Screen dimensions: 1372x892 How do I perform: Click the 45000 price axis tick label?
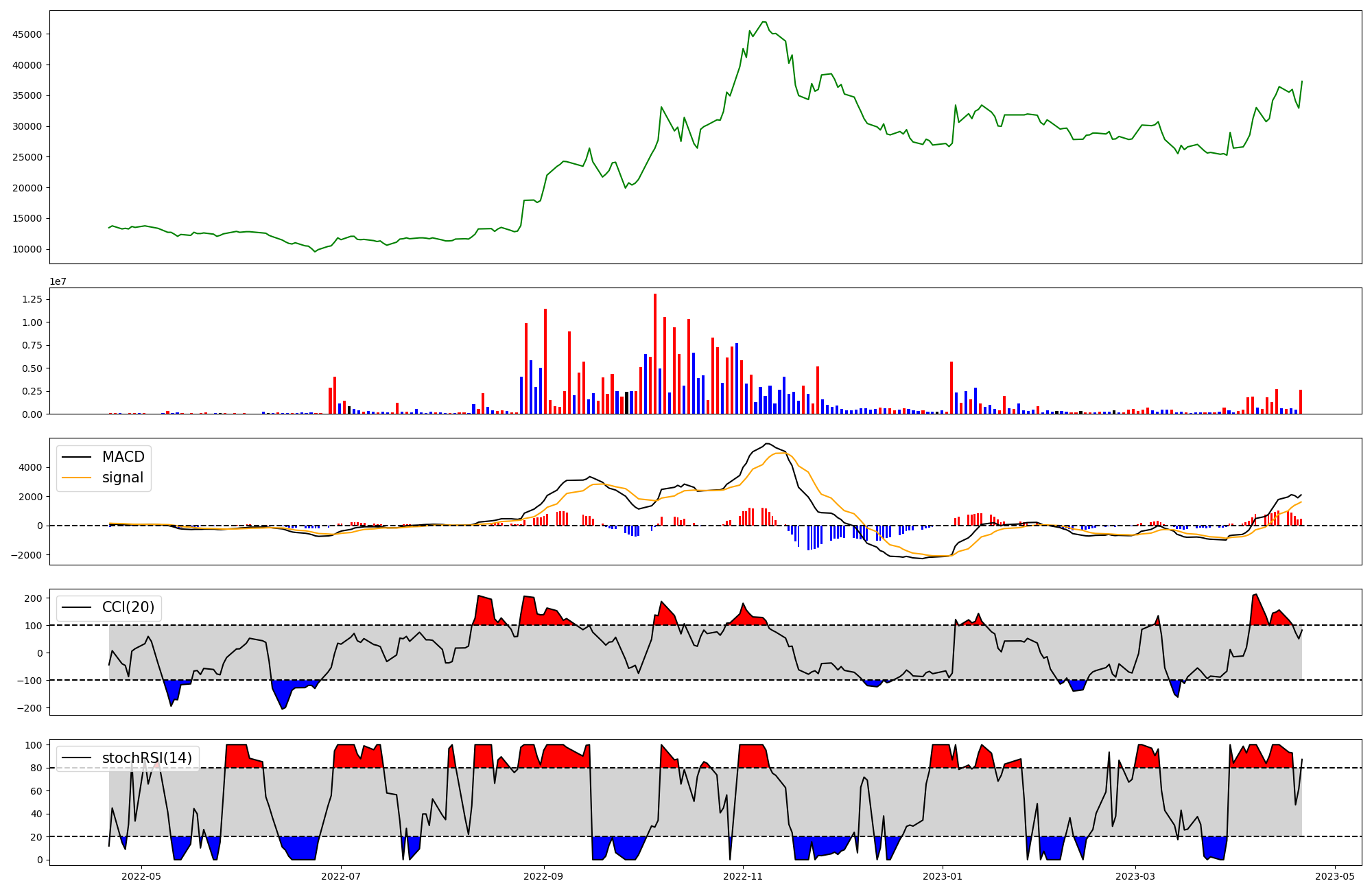coord(27,34)
